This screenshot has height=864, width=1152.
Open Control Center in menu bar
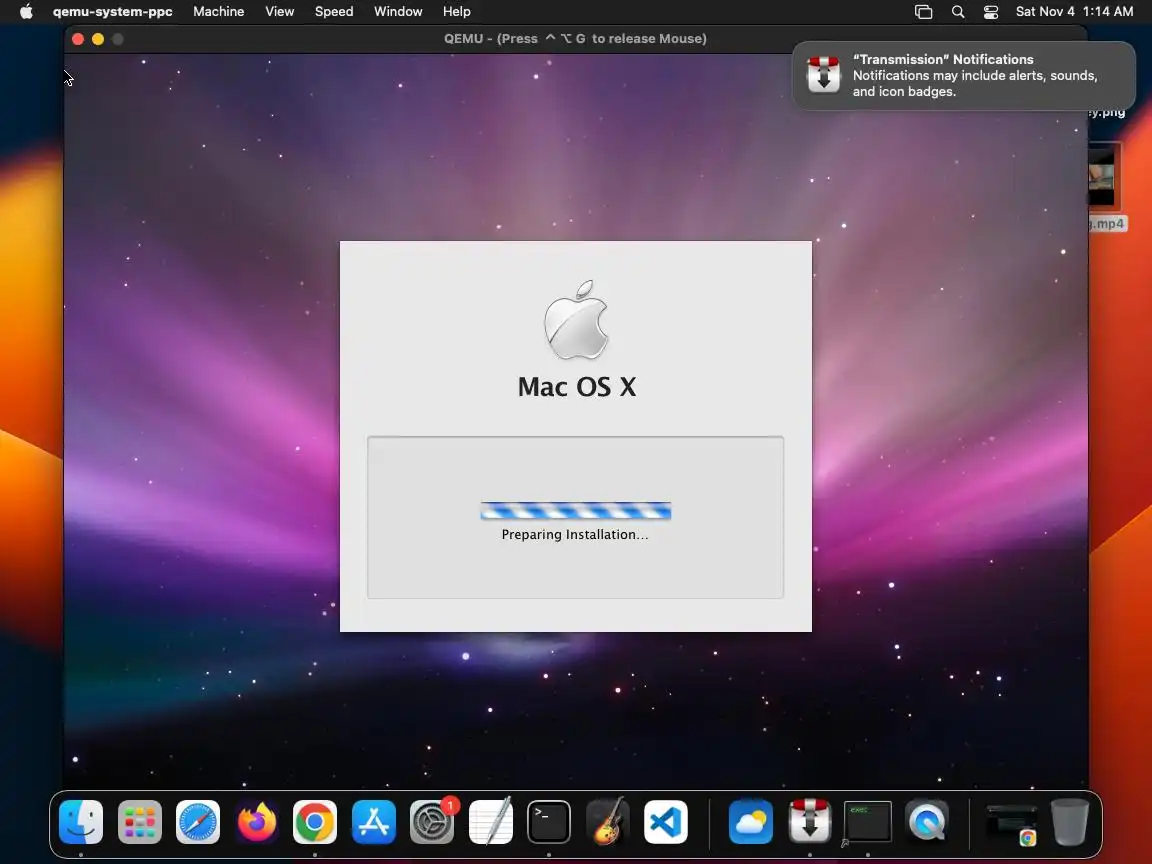pyautogui.click(x=991, y=12)
